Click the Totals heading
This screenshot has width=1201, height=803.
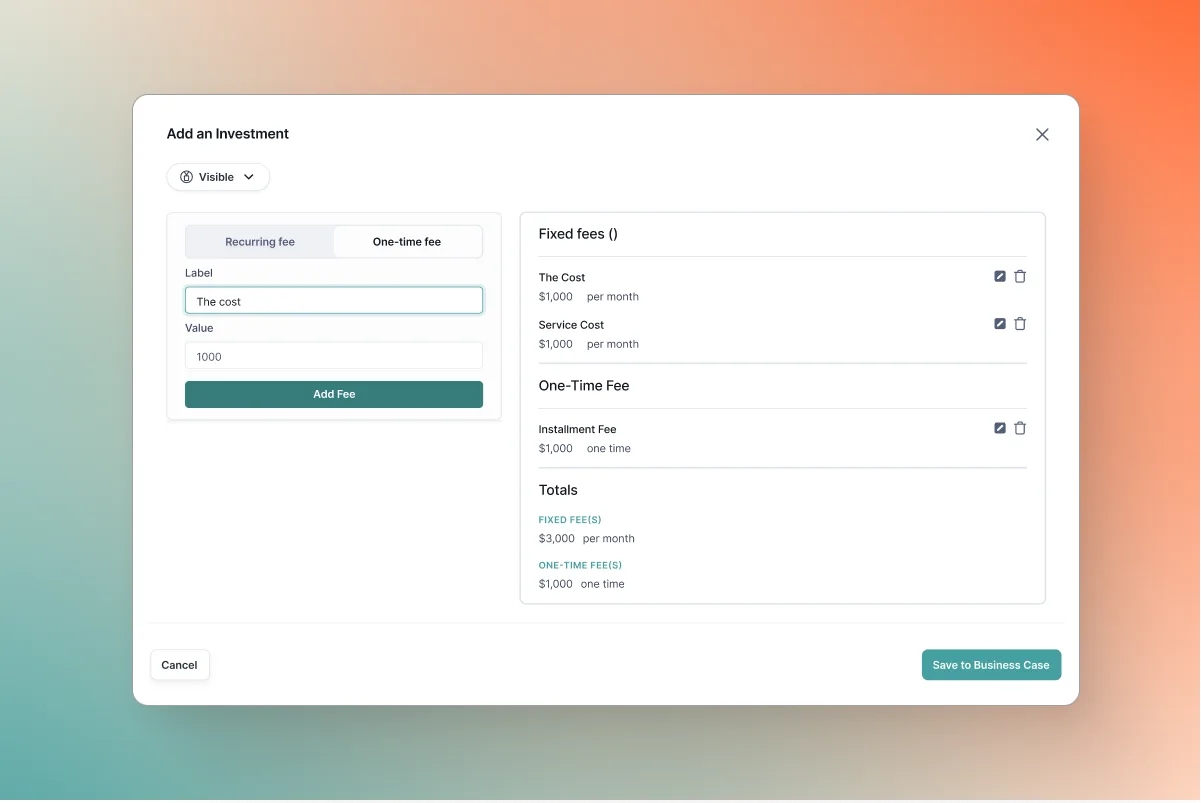click(558, 490)
